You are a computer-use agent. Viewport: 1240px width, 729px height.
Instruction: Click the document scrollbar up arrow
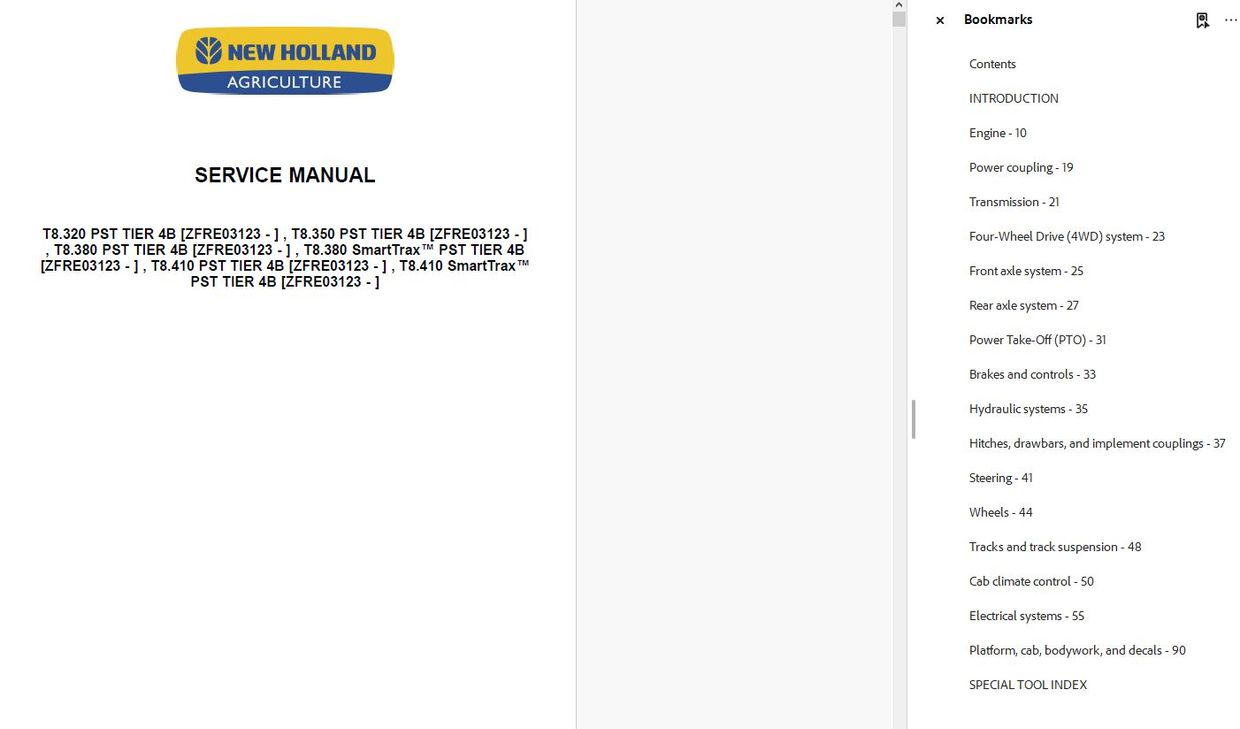tap(897, 5)
